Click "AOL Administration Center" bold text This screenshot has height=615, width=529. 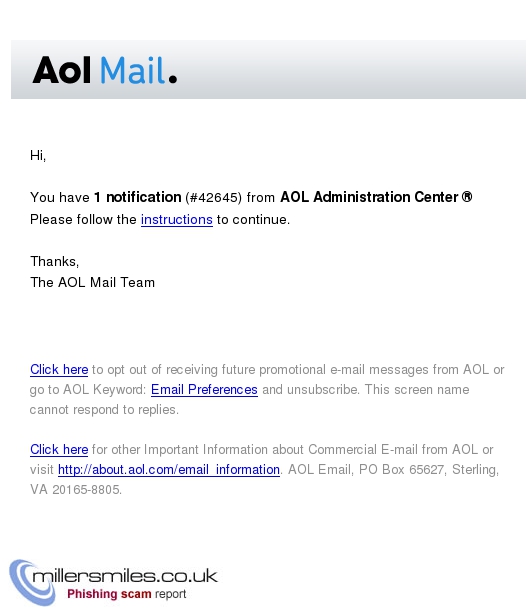coord(369,197)
